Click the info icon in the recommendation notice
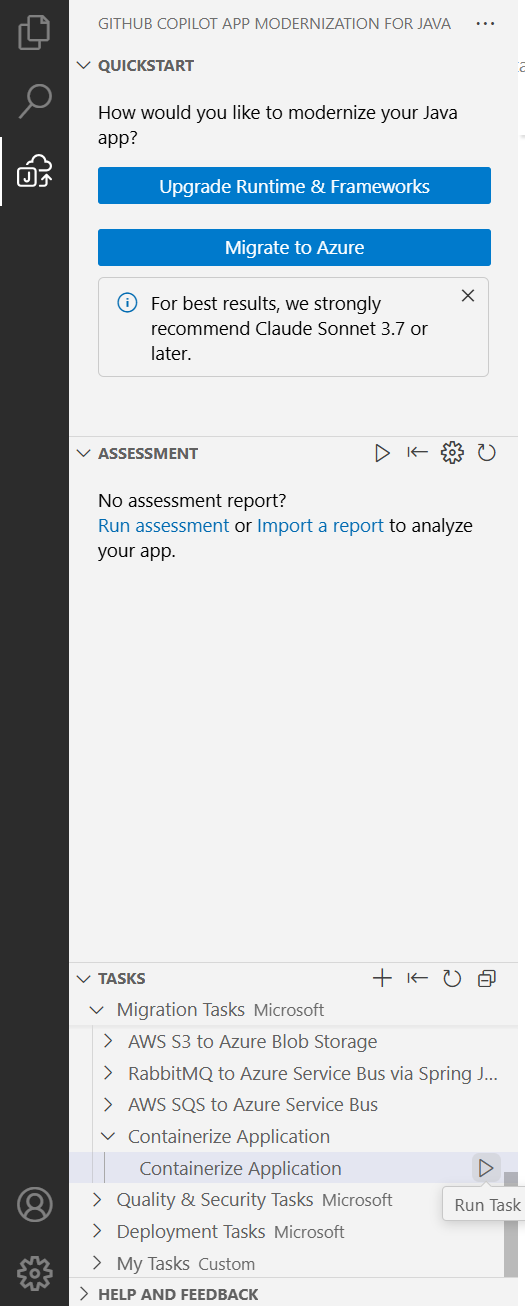The height and width of the screenshot is (1306, 525). pyautogui.click(x=127, y=303)
